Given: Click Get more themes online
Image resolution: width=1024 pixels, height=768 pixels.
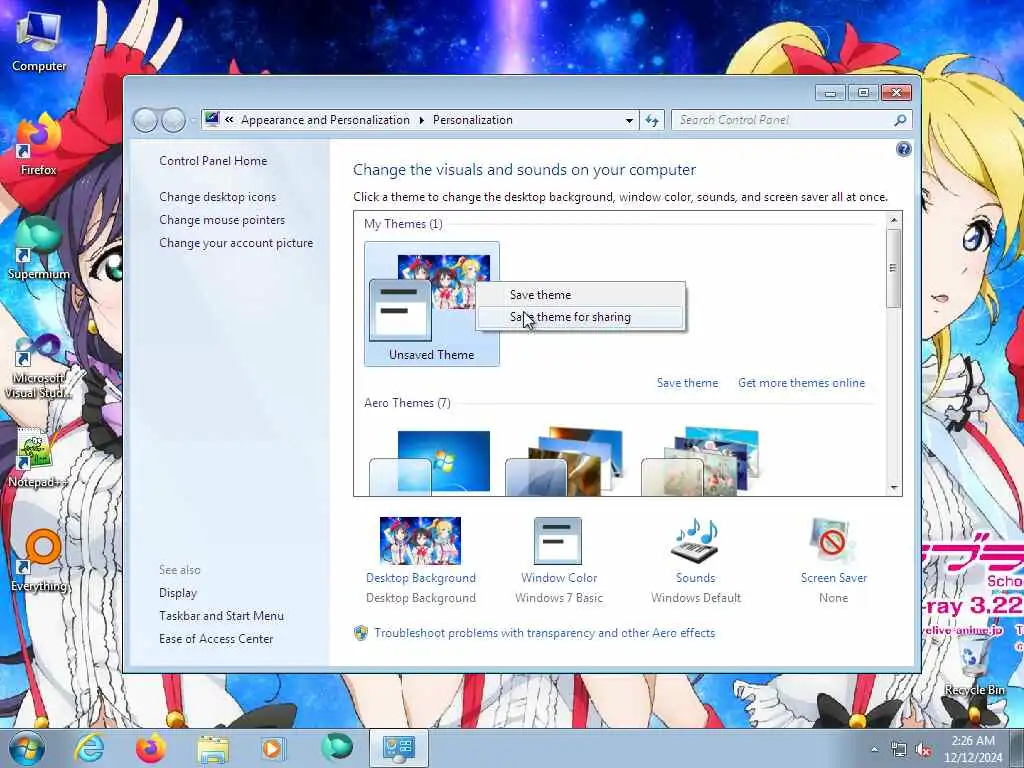Looking at the screenshot, I should click(x=801, y=383).
